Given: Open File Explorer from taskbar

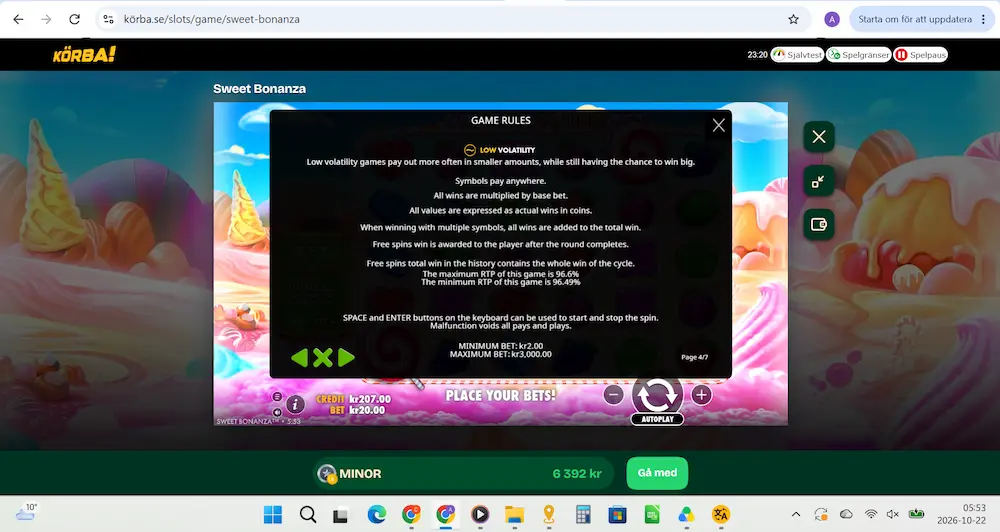Looking at the screenshot, I should [x=514, y=514].
